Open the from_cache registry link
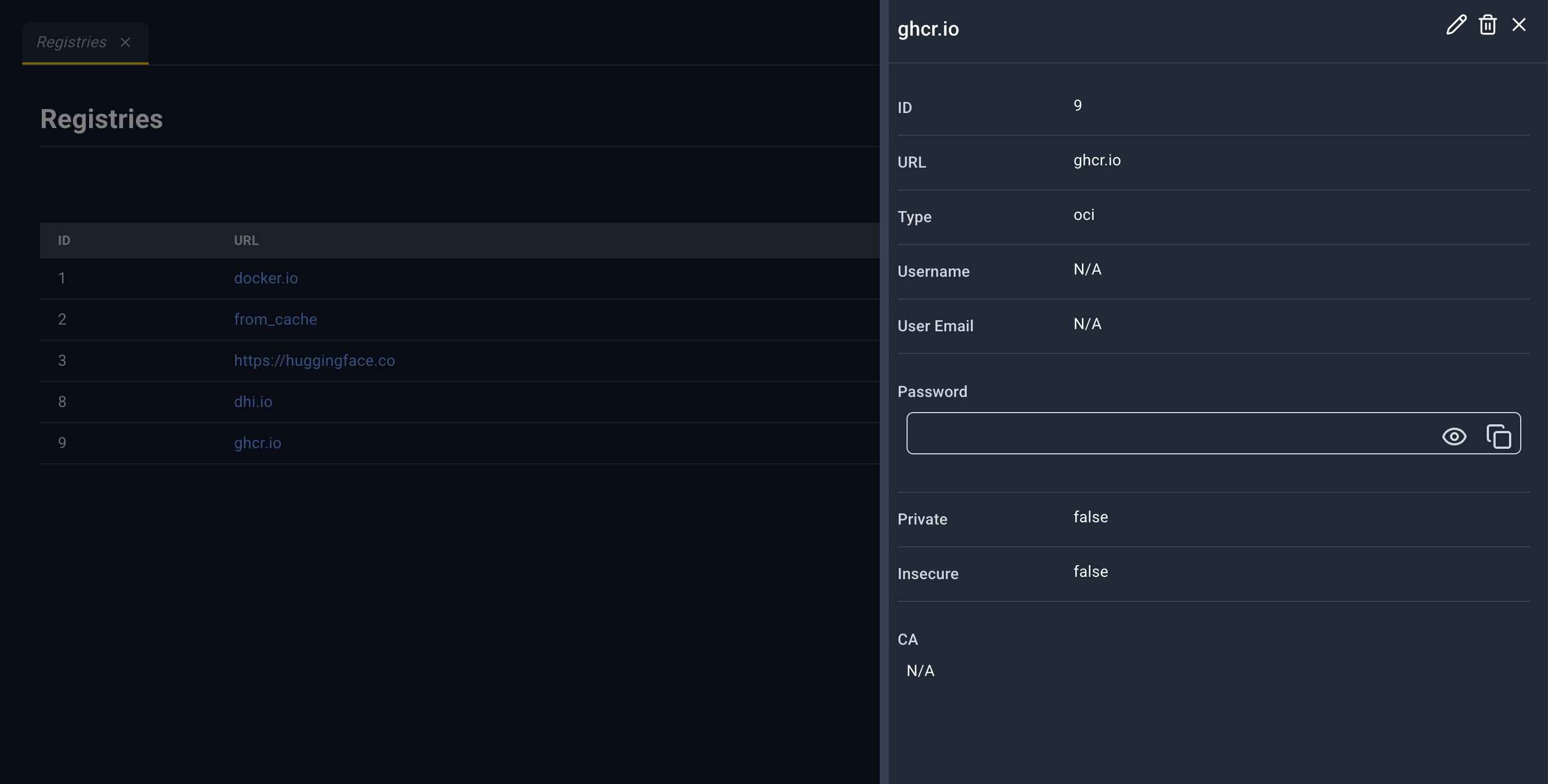 click(x=275, y=320)
